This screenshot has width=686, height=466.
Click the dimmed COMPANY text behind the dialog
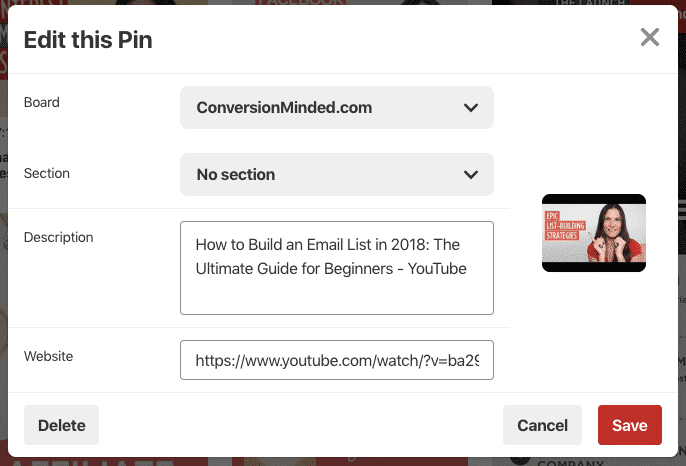pos(570,462)
